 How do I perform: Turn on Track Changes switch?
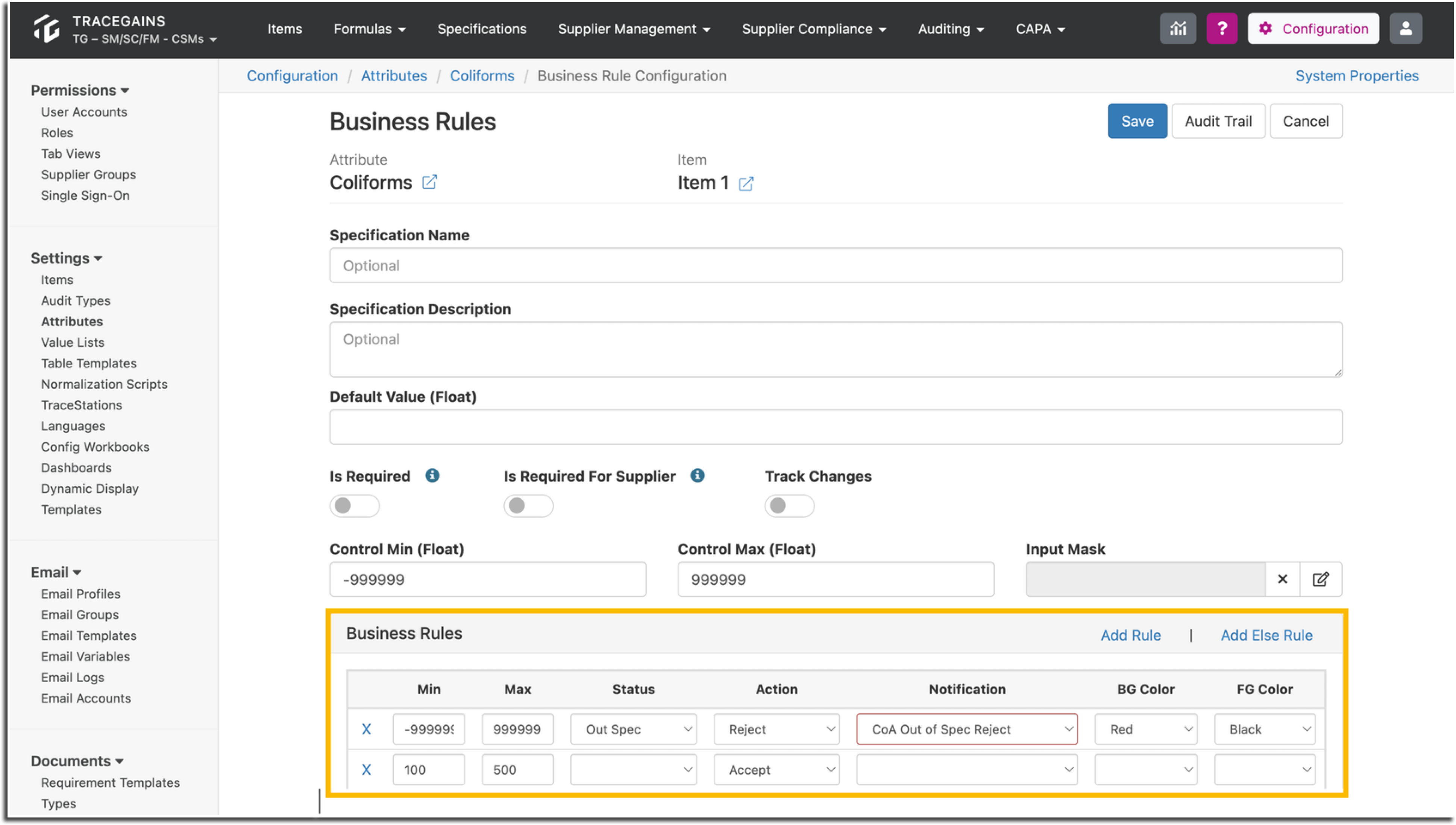[x=789, y=505]
